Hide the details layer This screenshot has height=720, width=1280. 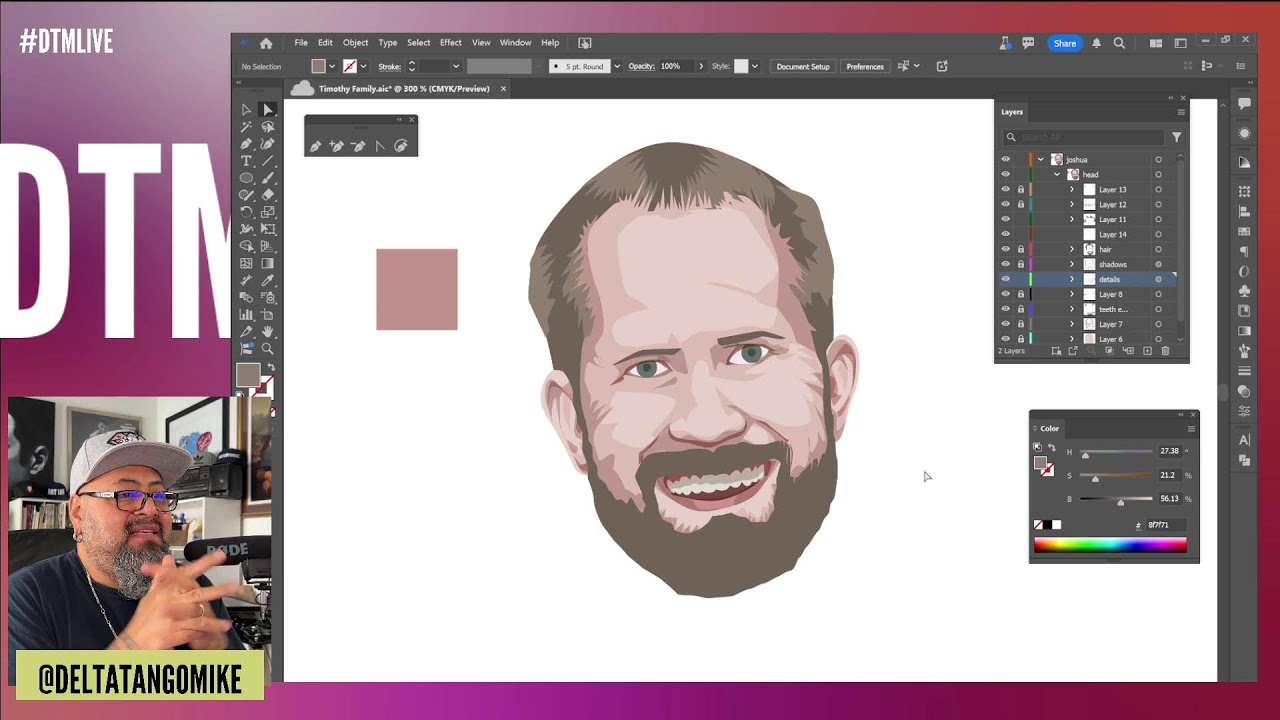(x=1006, y=279)
